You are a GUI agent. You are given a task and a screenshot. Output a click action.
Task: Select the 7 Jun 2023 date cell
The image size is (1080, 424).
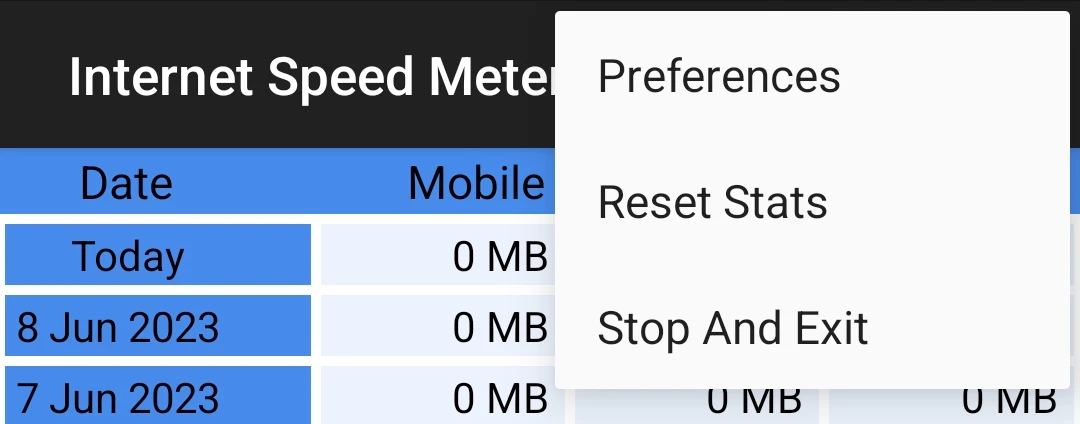click(158, 395)
